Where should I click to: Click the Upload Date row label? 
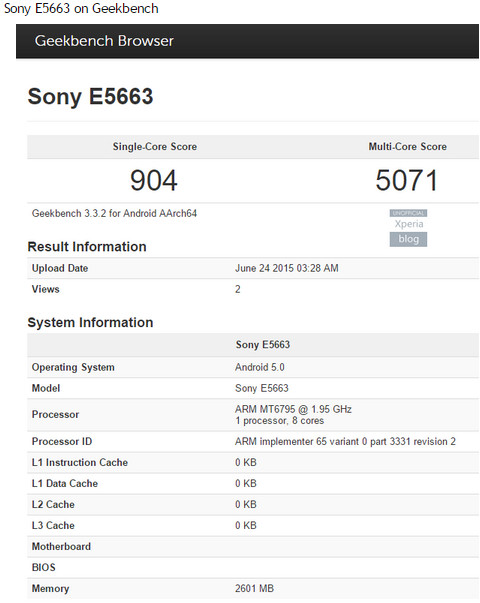coord(60,268)
